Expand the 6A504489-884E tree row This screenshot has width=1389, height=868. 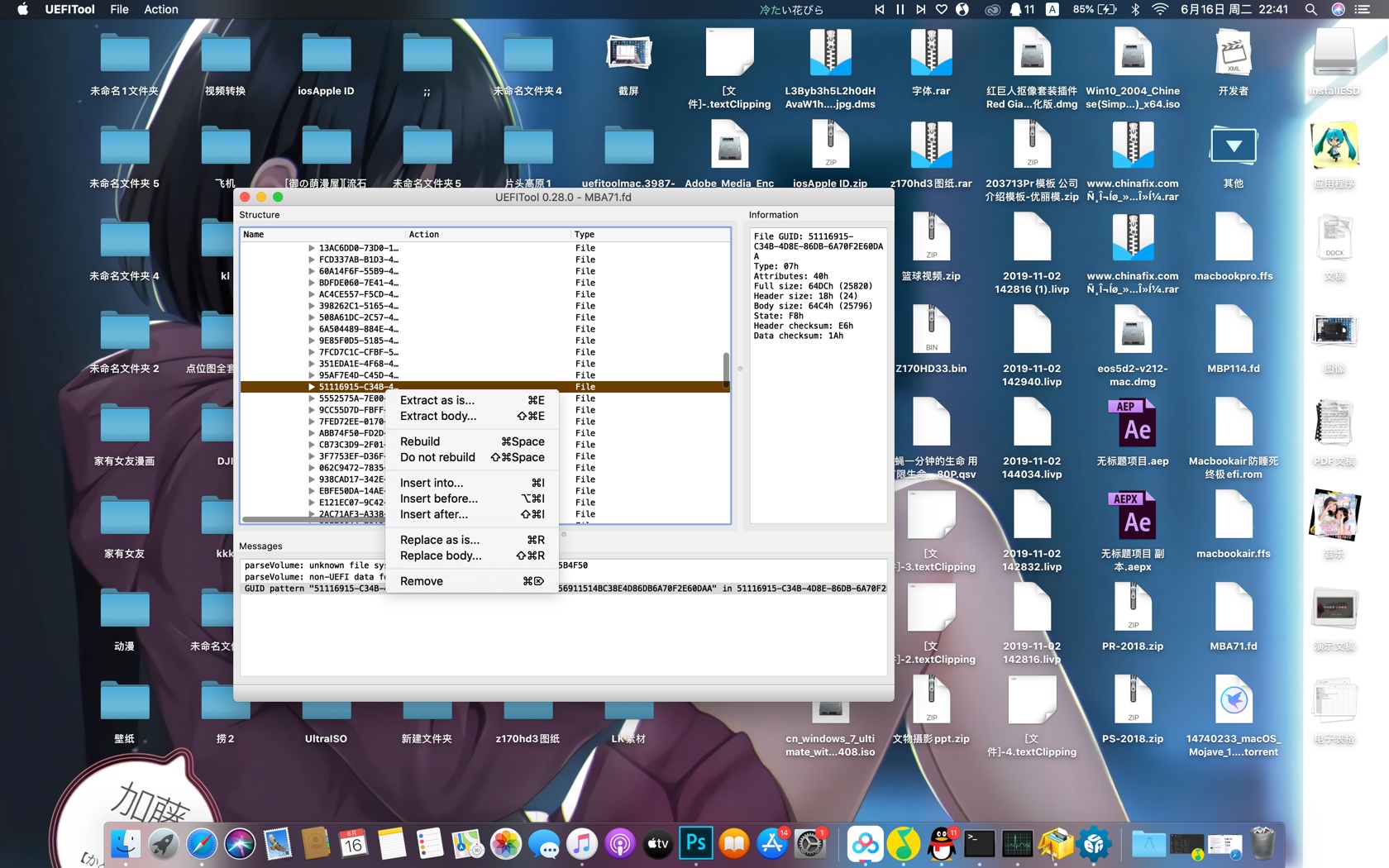click(x=312, y=329)
